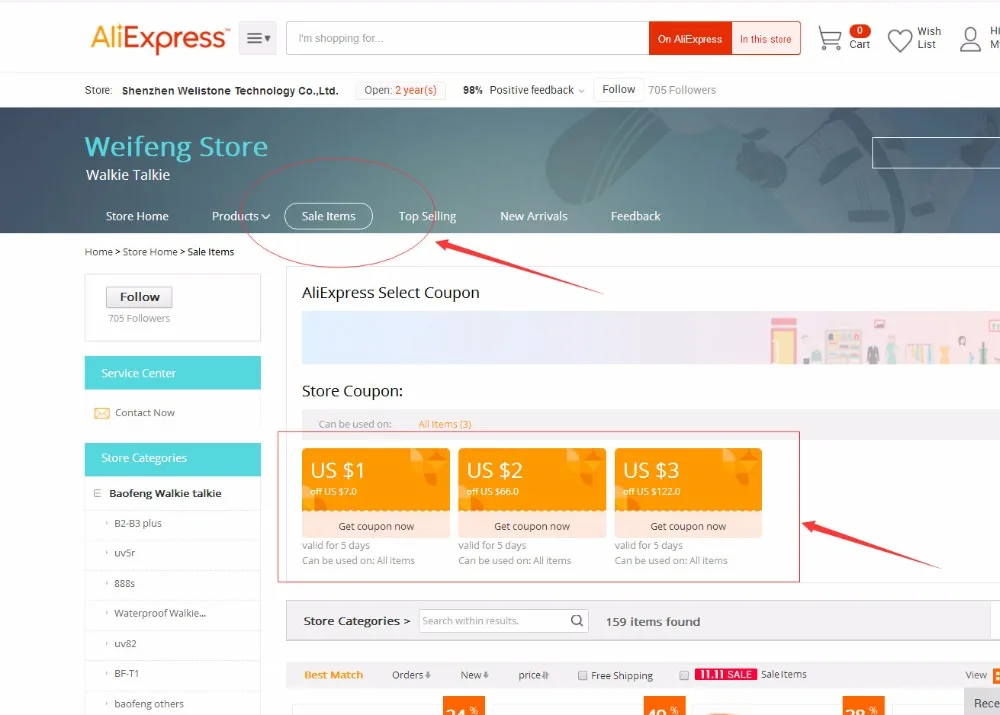This screenshot has height=715, width=1000.
Task: Click the Contact Now link
Action: tap(145, 413)
